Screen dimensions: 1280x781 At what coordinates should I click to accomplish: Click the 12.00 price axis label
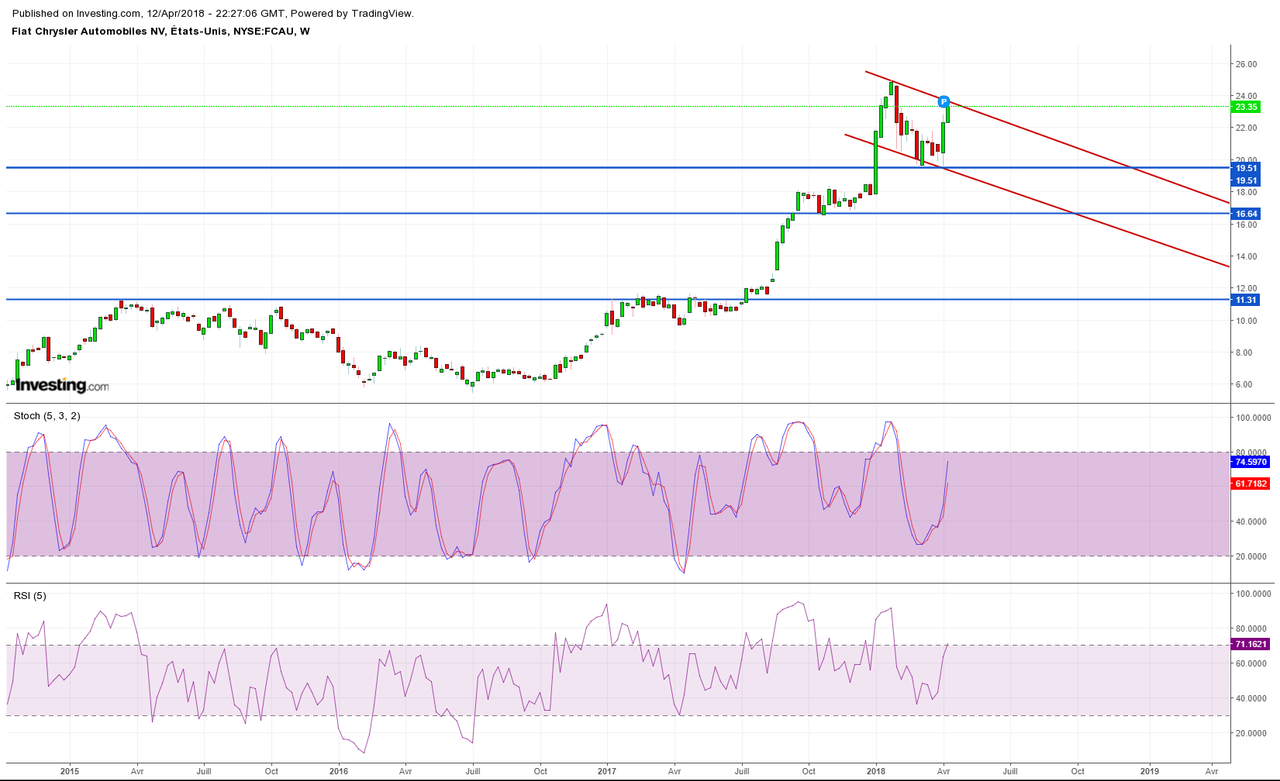click(1246, 288)
